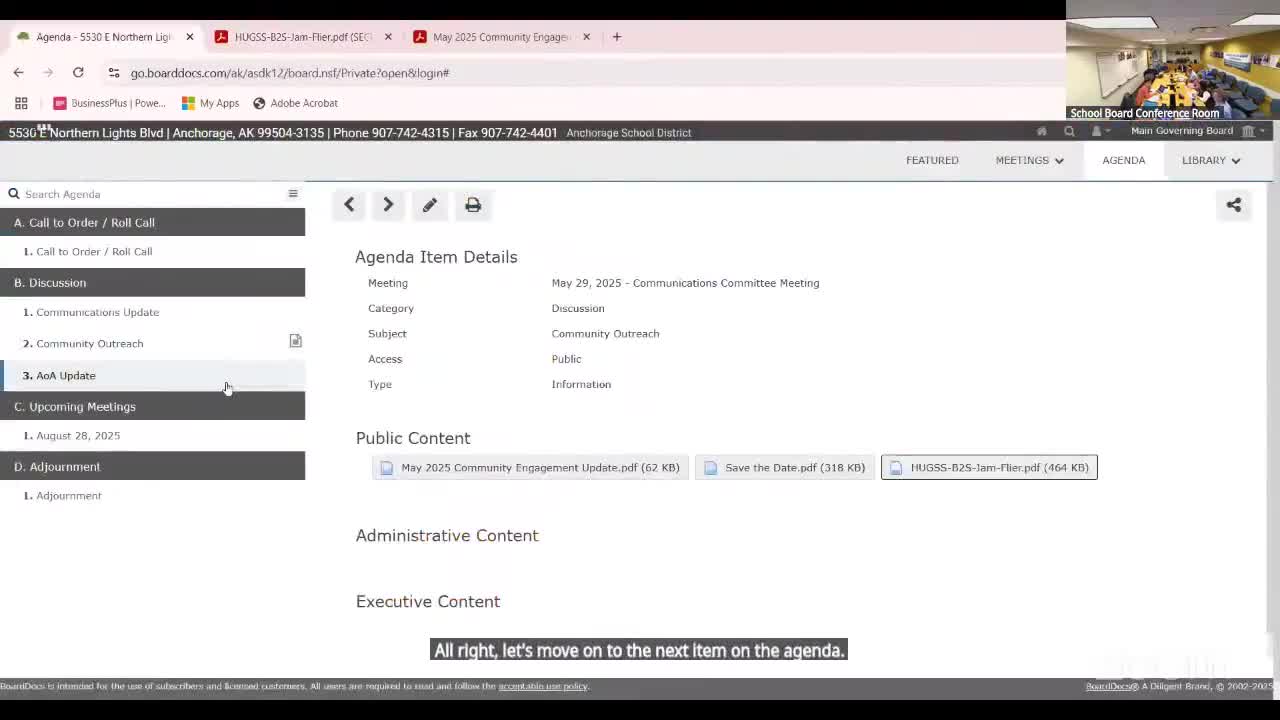Click the BoardDocs home icon
Viewport: 1280px width, 720px height.
pos(1041,131)
